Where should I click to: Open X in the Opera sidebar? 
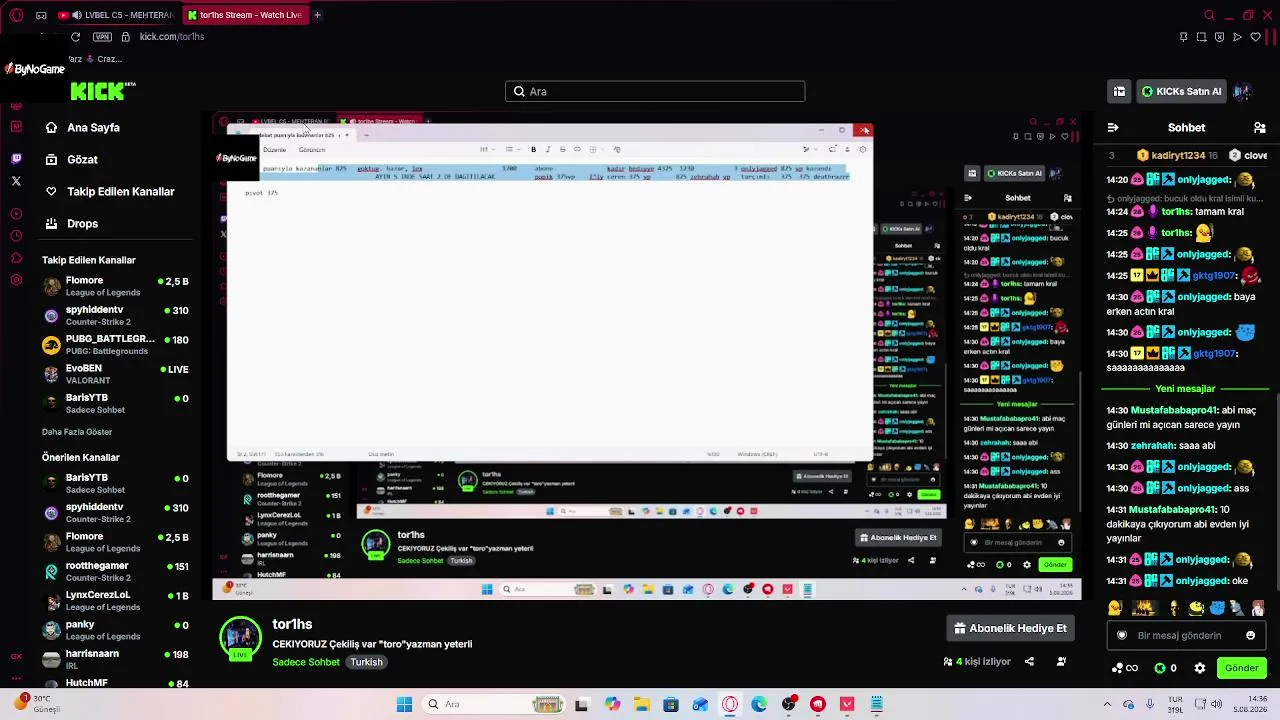coord(16,181)
